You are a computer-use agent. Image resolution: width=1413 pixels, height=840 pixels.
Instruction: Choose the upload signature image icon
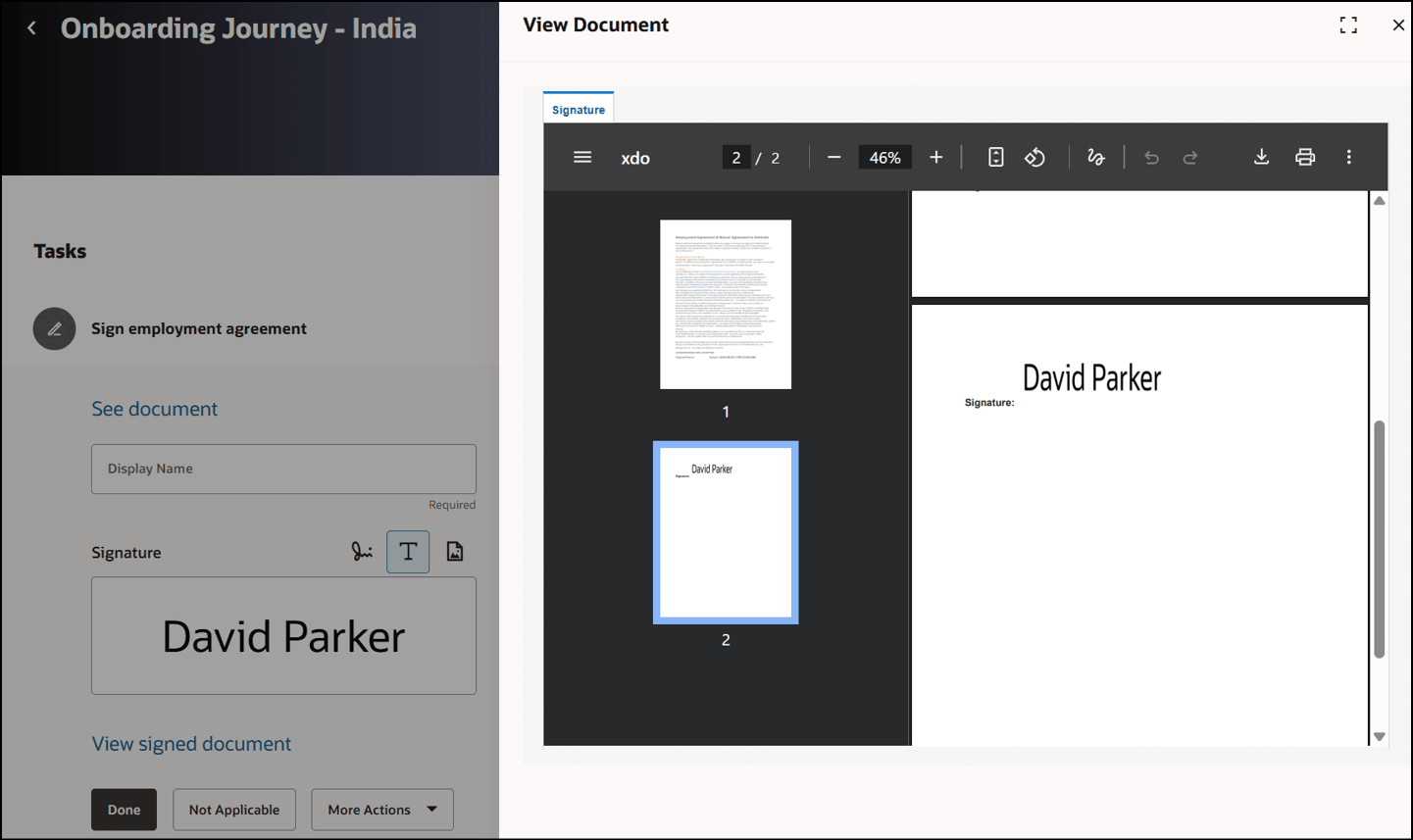pyautogui.click(x=455, y=552)
